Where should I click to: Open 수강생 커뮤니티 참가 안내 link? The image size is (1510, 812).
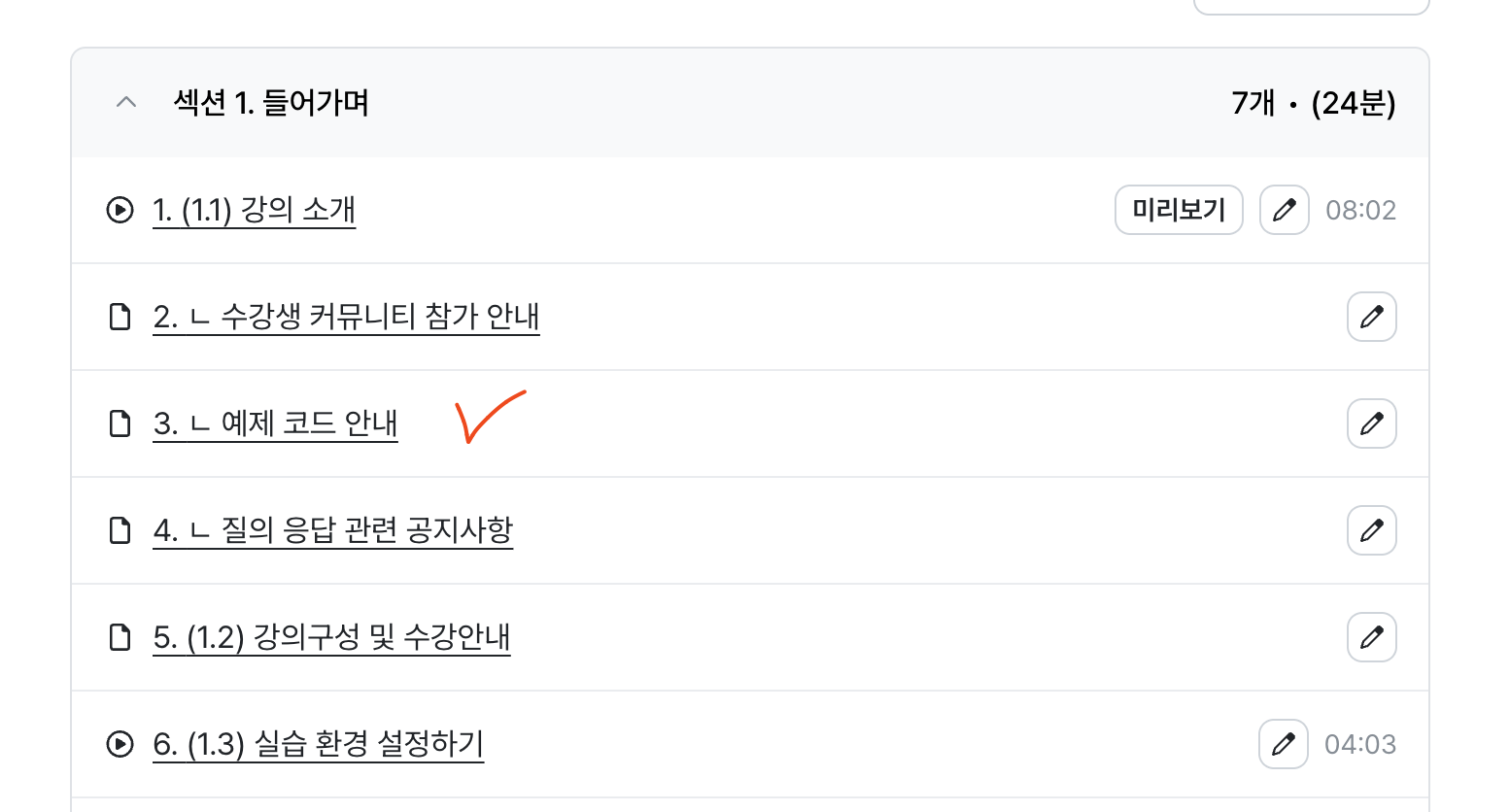[346, 317]
